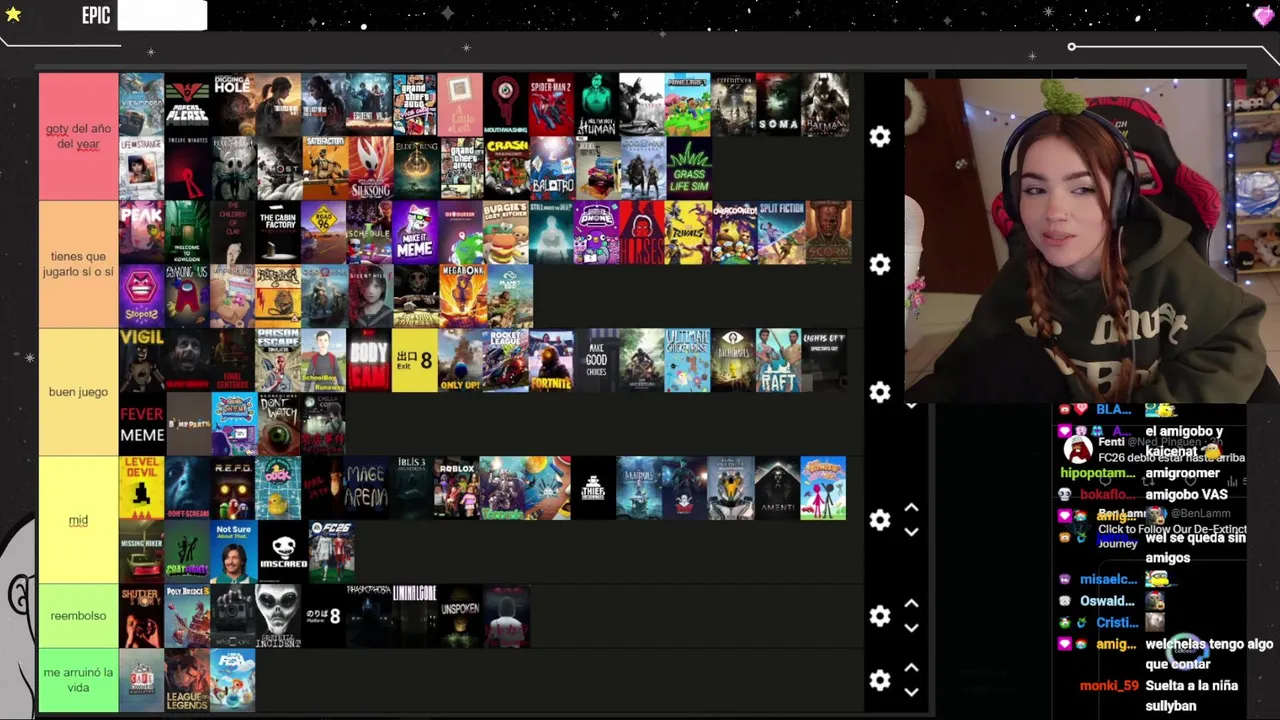
Task: Move the 'mid' tier down
Action: point(911,532)
